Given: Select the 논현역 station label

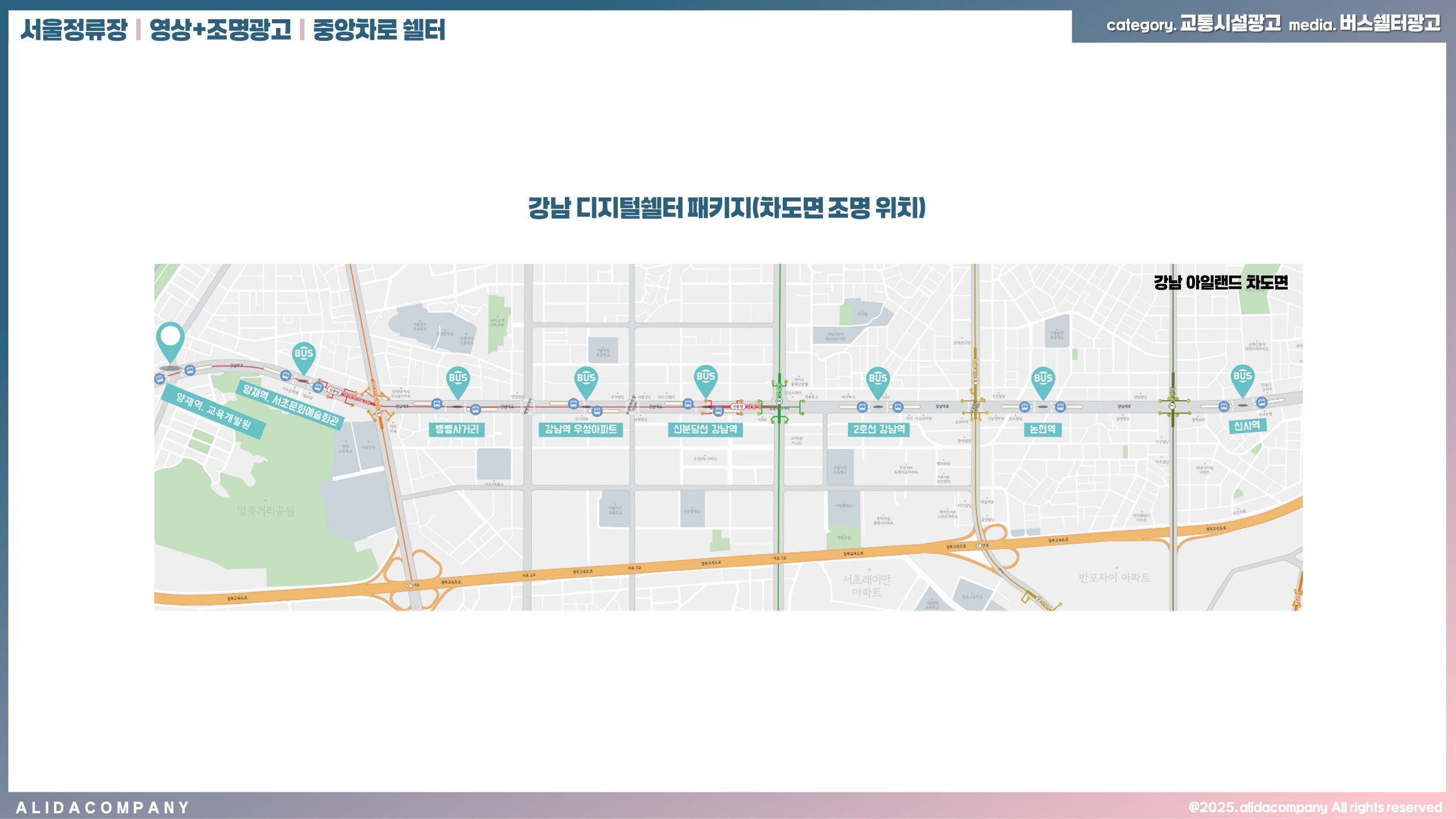Looking at the screenshot, I should tap(1042, 429).
